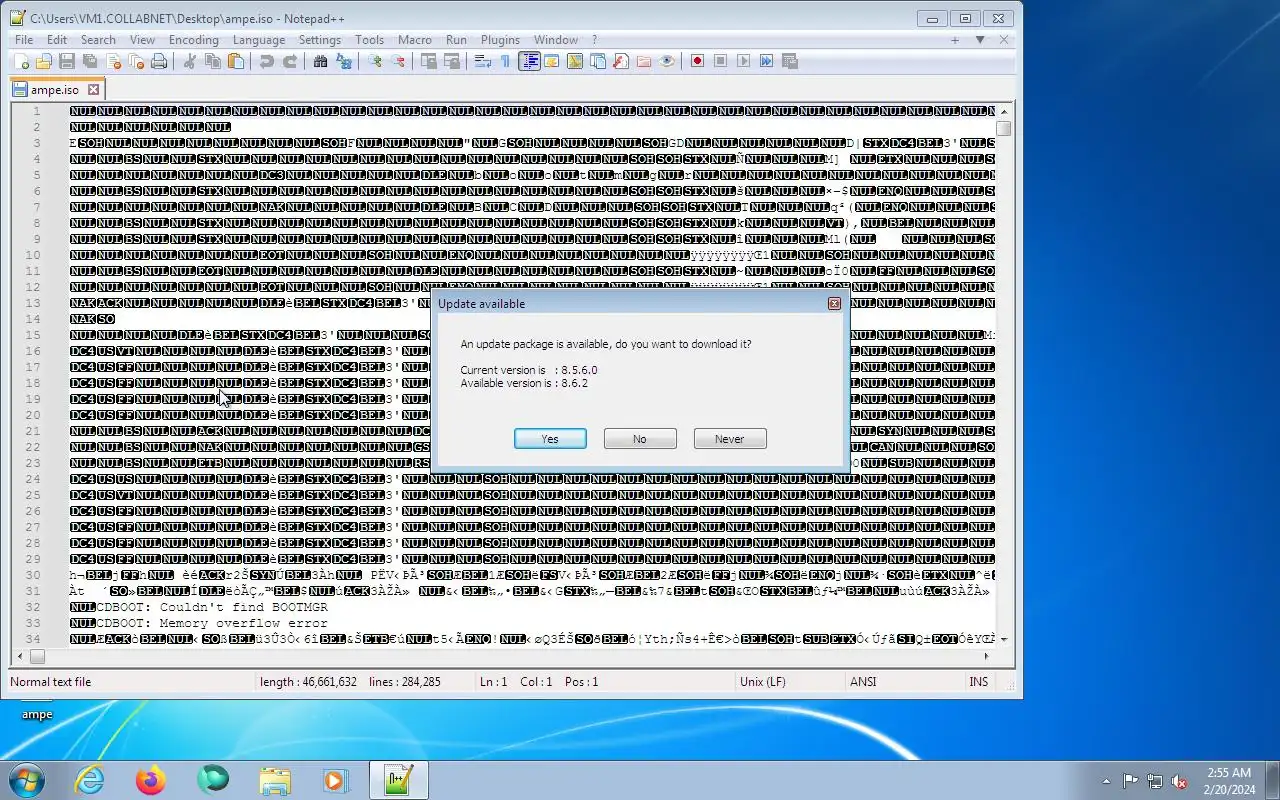Viewport: 1280px width, 800px height.
Task: Click the vertical scrollbar thumb of the editor
Action: tap(1003, 128)
